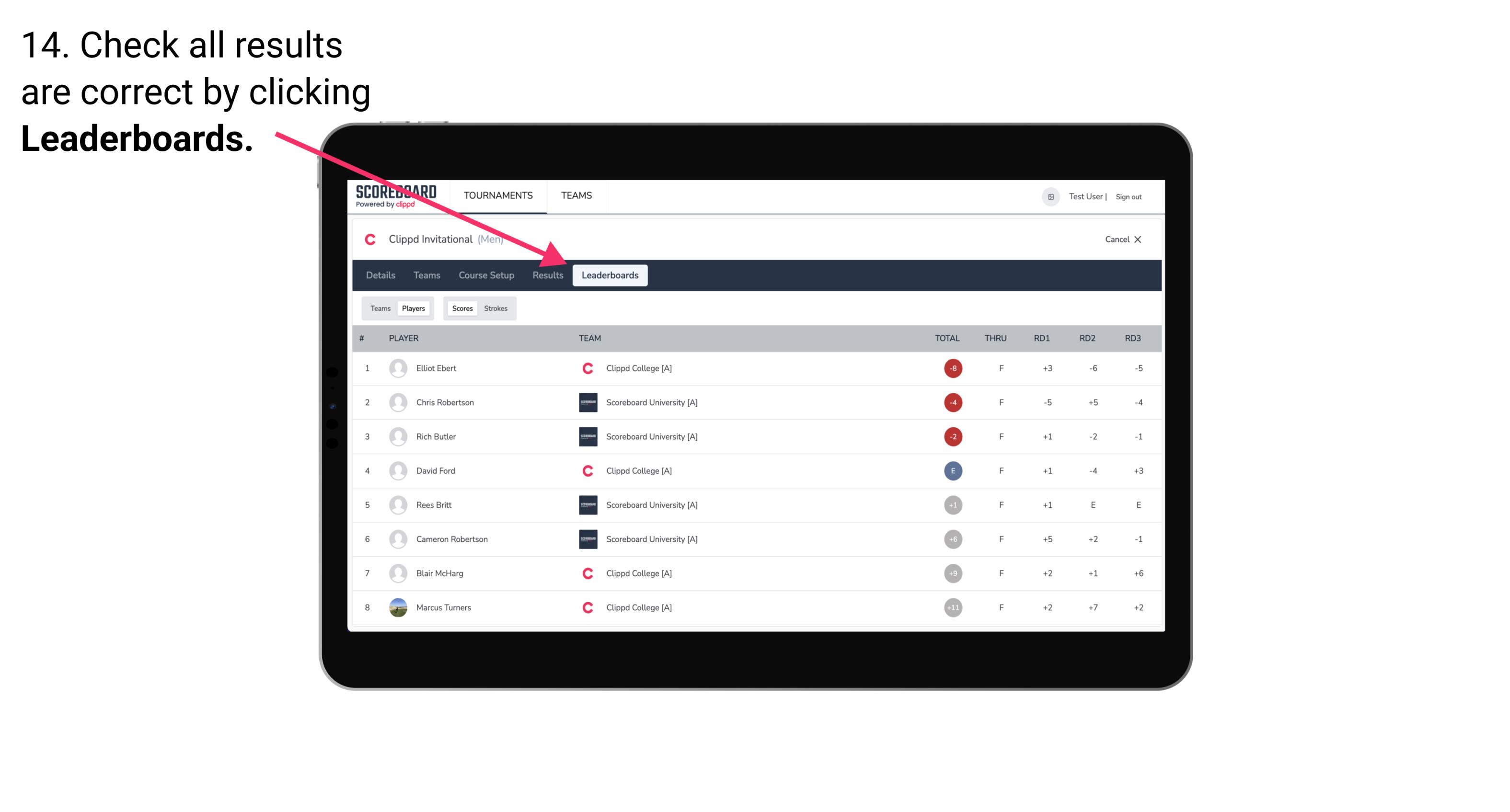The height and width of the screenshot is (812, 1510).
Task: Click Scoreboard University team icon row 2
Action: [585, 402]
